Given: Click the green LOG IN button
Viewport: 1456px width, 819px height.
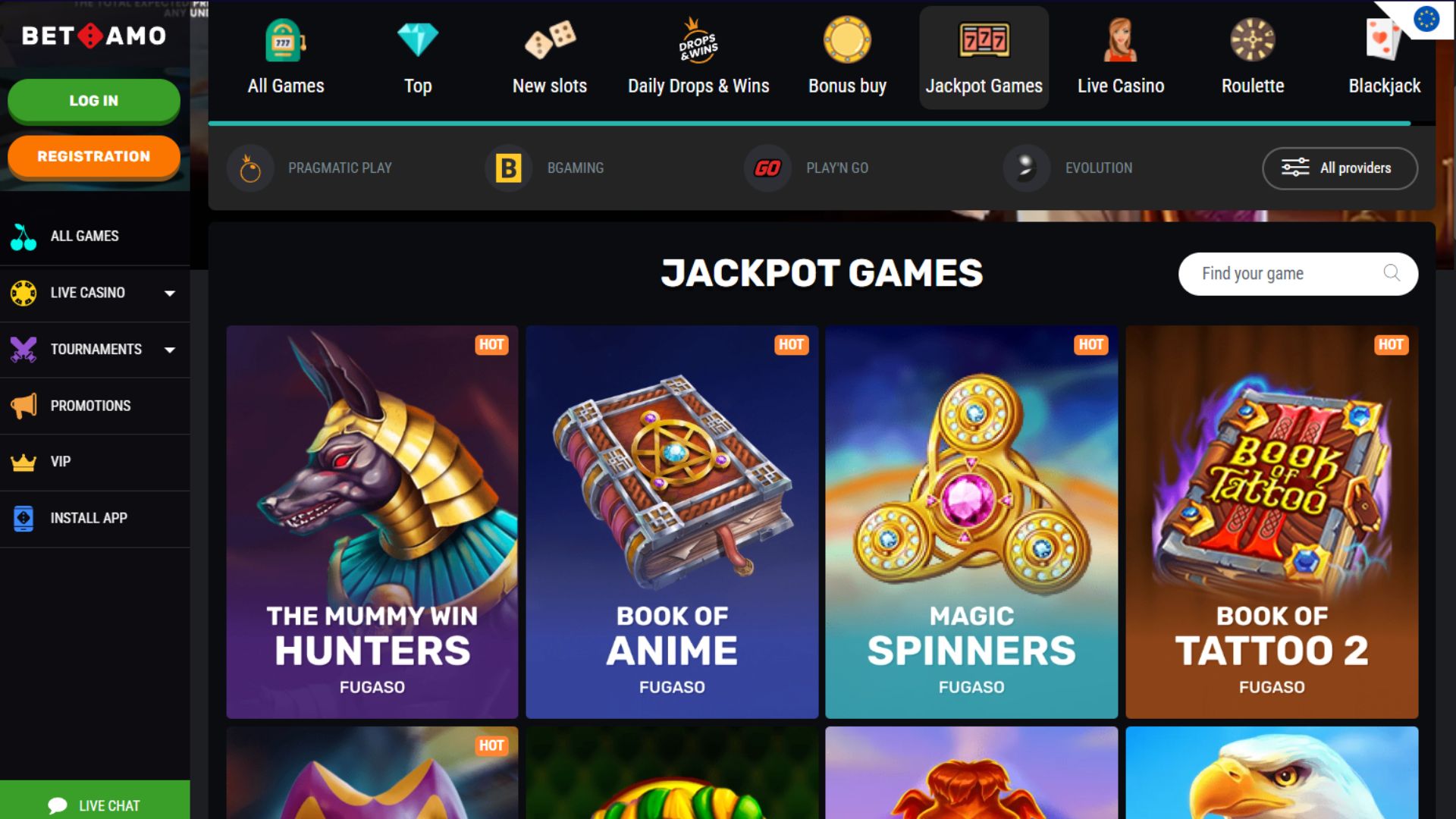Looking at the screenshot, I should pos(94,101).
